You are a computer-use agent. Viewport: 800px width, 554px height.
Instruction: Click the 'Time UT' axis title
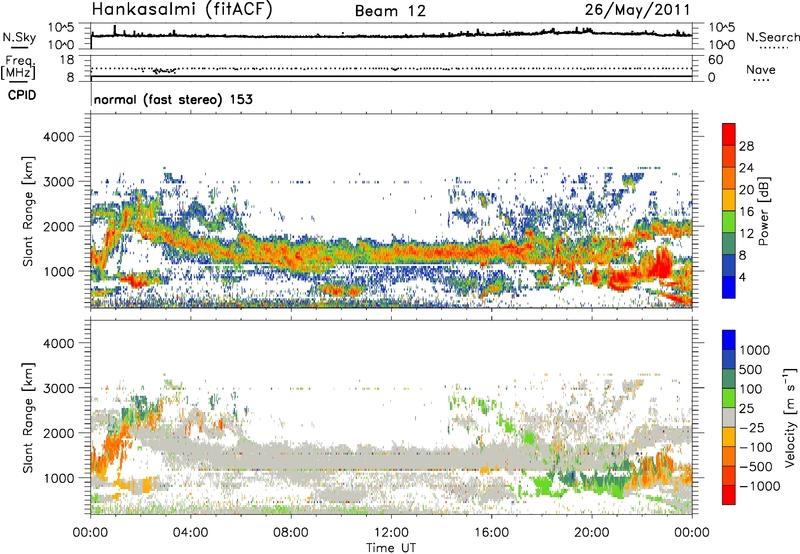coord(391,548)
